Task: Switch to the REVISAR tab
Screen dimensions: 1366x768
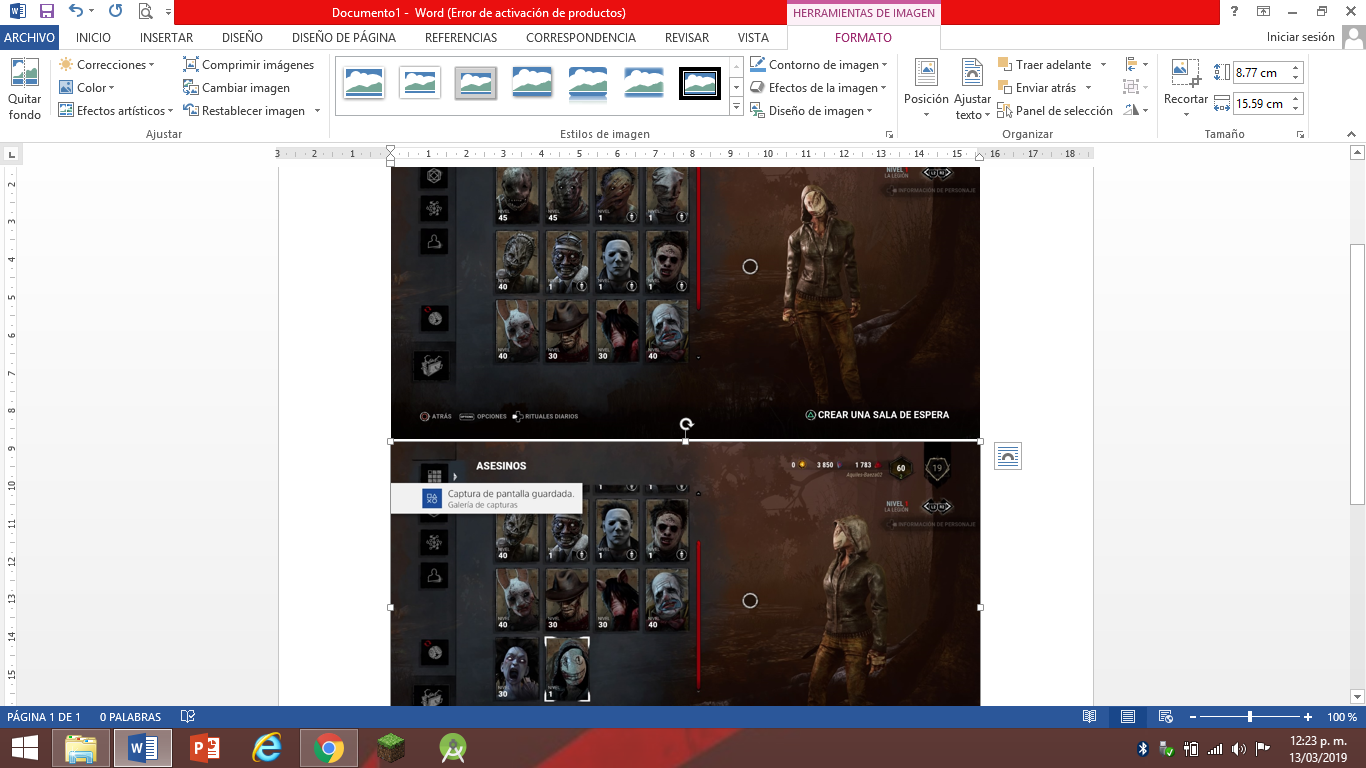Action: click(687, 38)
